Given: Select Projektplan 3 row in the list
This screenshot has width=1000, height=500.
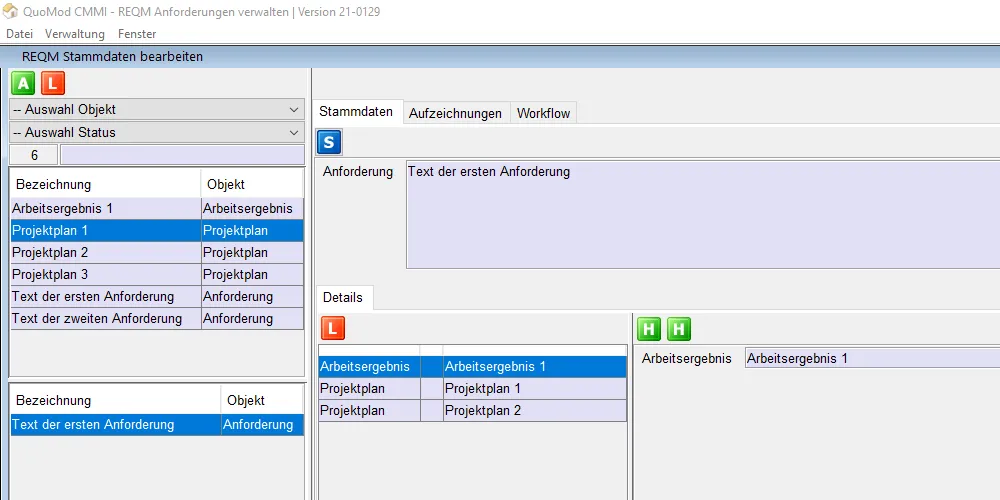Looking at the screenshot, I should click(x=105, y=274).
